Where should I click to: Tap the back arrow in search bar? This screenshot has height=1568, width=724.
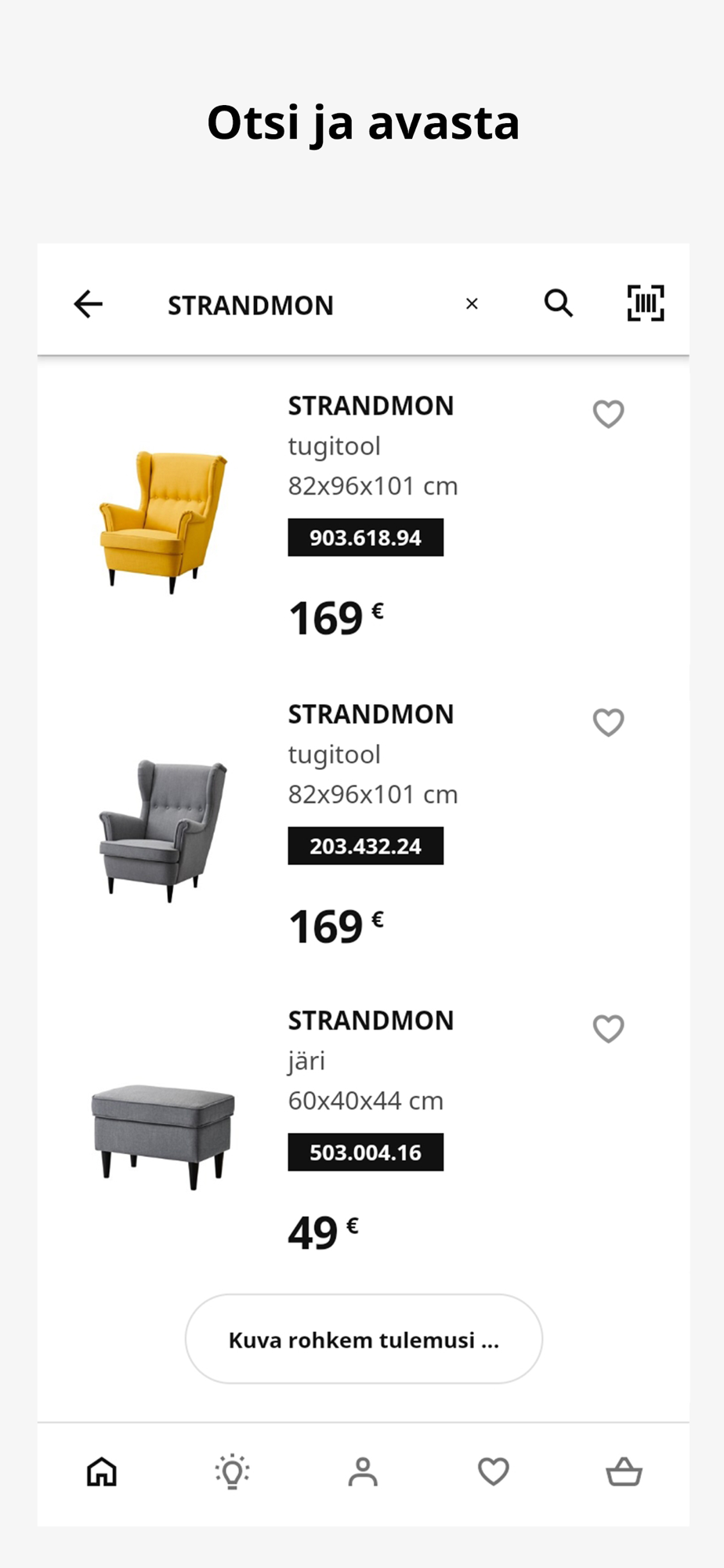(89, 303)
